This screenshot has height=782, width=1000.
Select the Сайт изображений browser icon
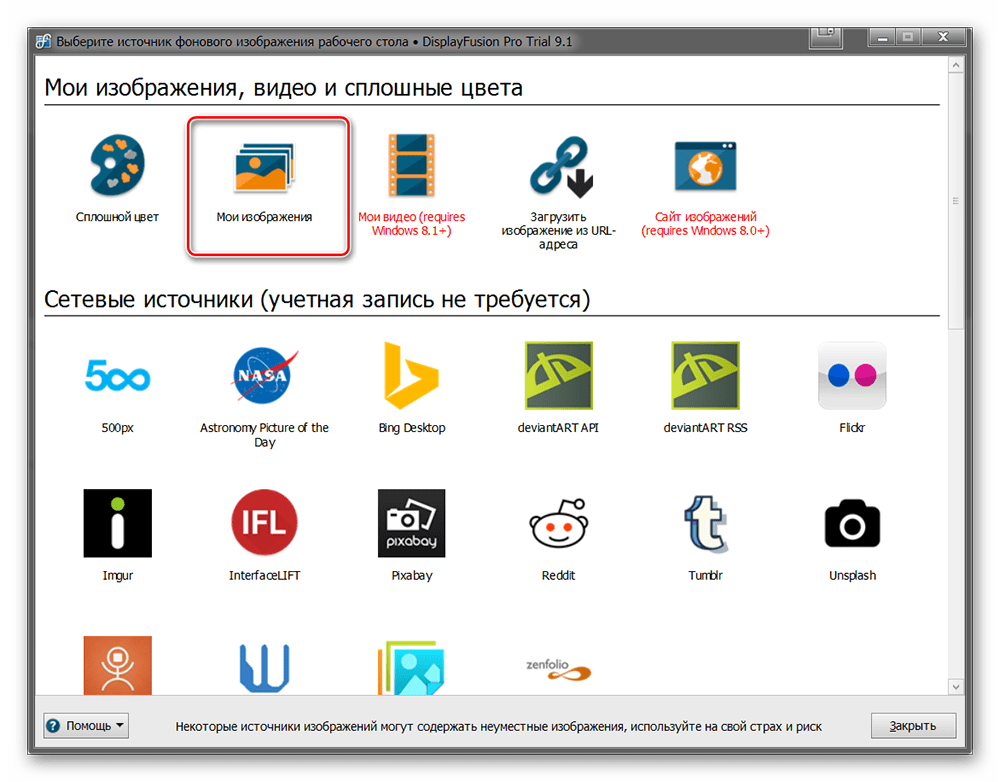point(705,166)
